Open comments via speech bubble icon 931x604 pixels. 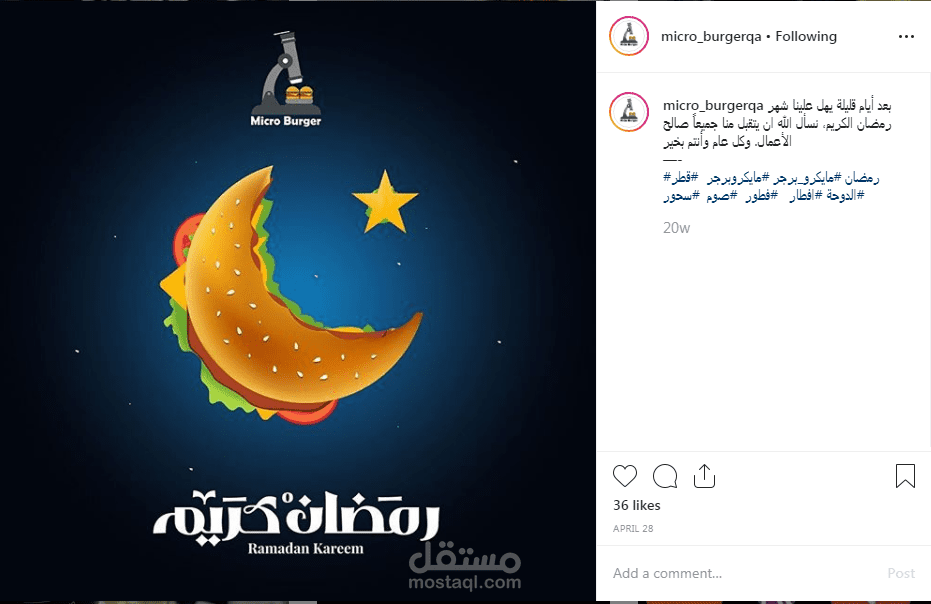coord(665,476)
